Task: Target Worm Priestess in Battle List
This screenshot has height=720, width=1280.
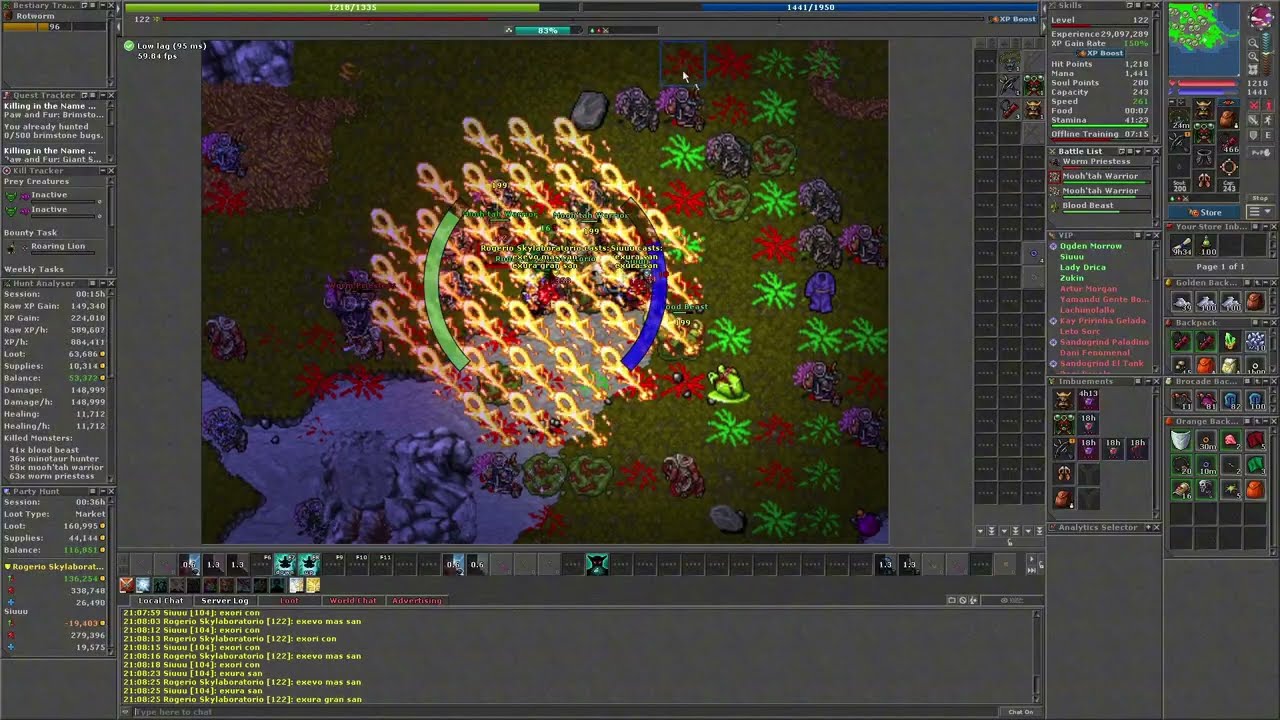Action: point(1098,162)
